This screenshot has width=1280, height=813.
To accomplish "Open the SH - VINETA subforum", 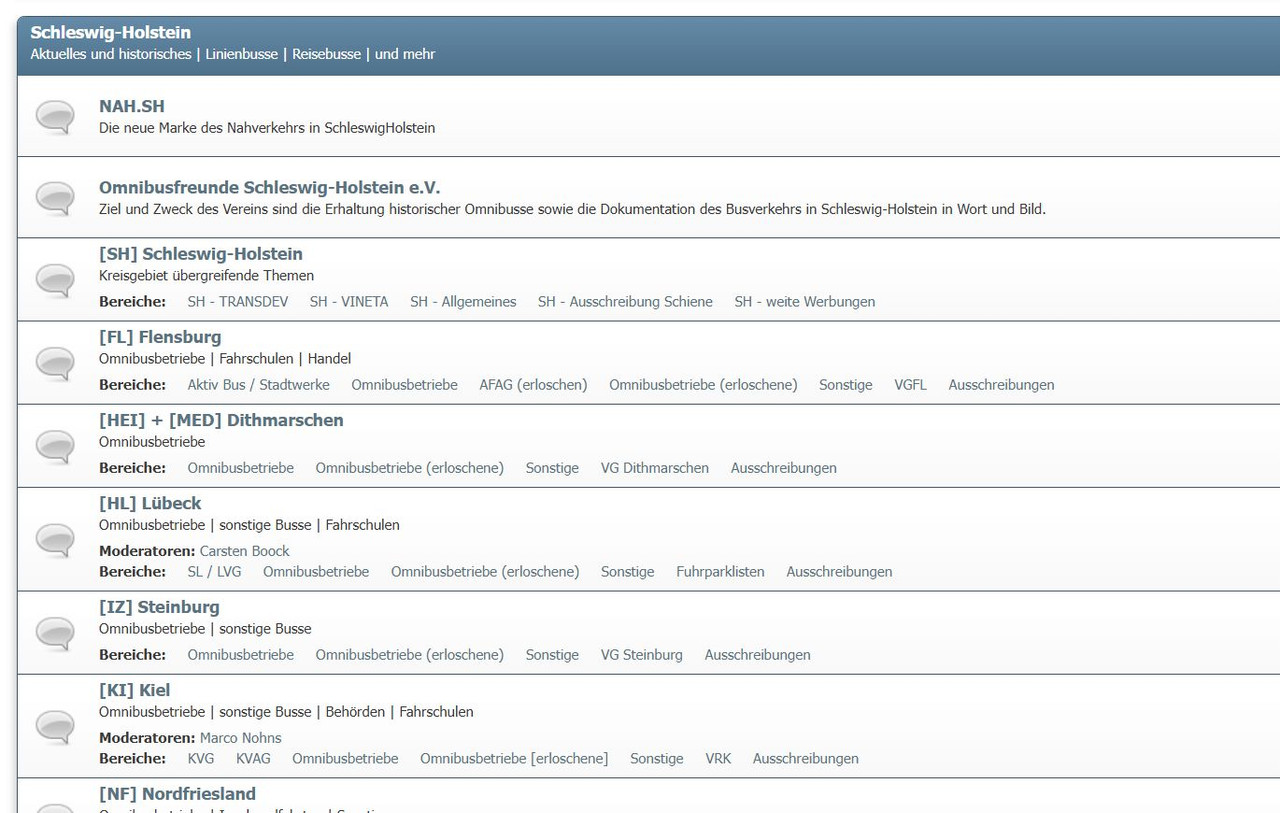I will pyautogui.click(x=349, y=301).
